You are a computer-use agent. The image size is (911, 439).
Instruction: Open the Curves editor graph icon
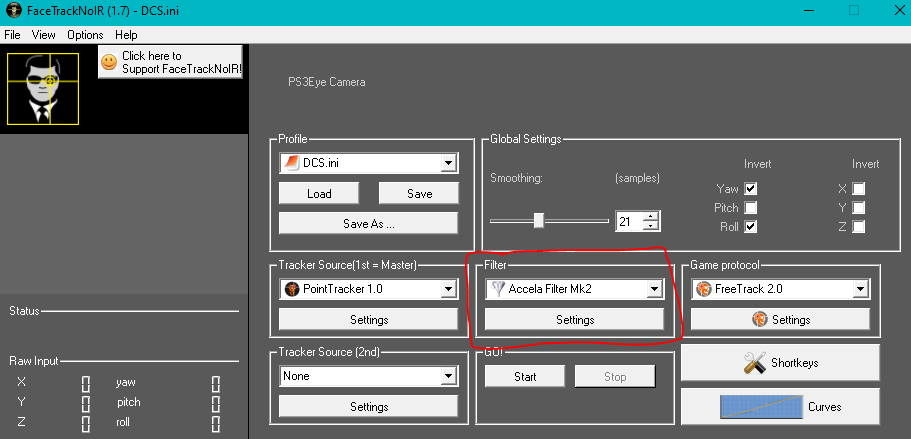[x=762, y=407]
